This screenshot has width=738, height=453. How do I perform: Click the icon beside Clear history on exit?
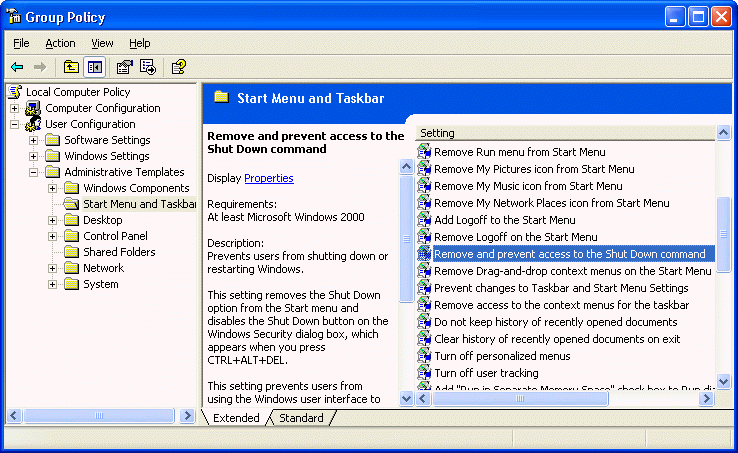coord(424,339)
